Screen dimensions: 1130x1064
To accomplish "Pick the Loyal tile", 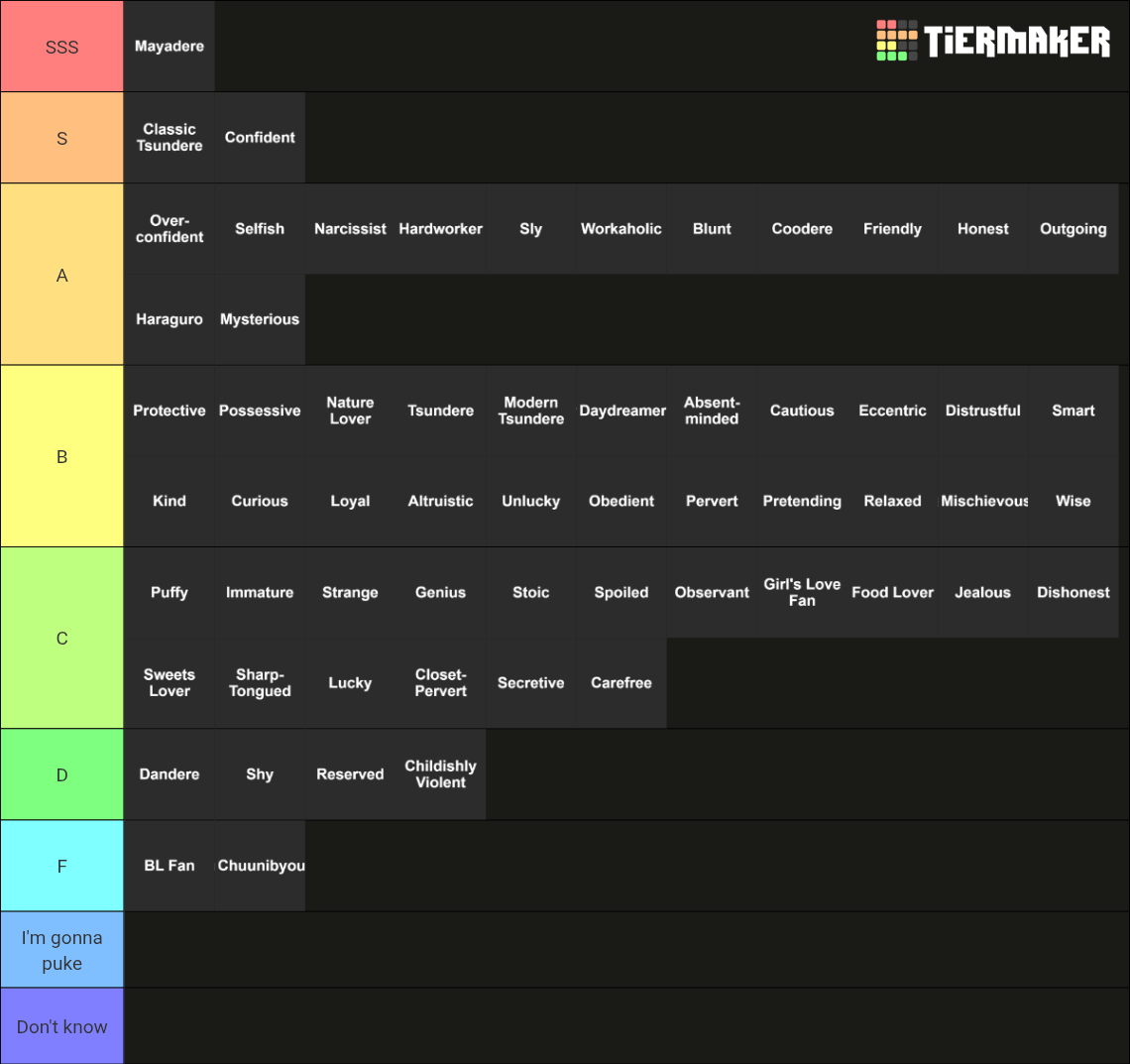I will tap(350, 501).
